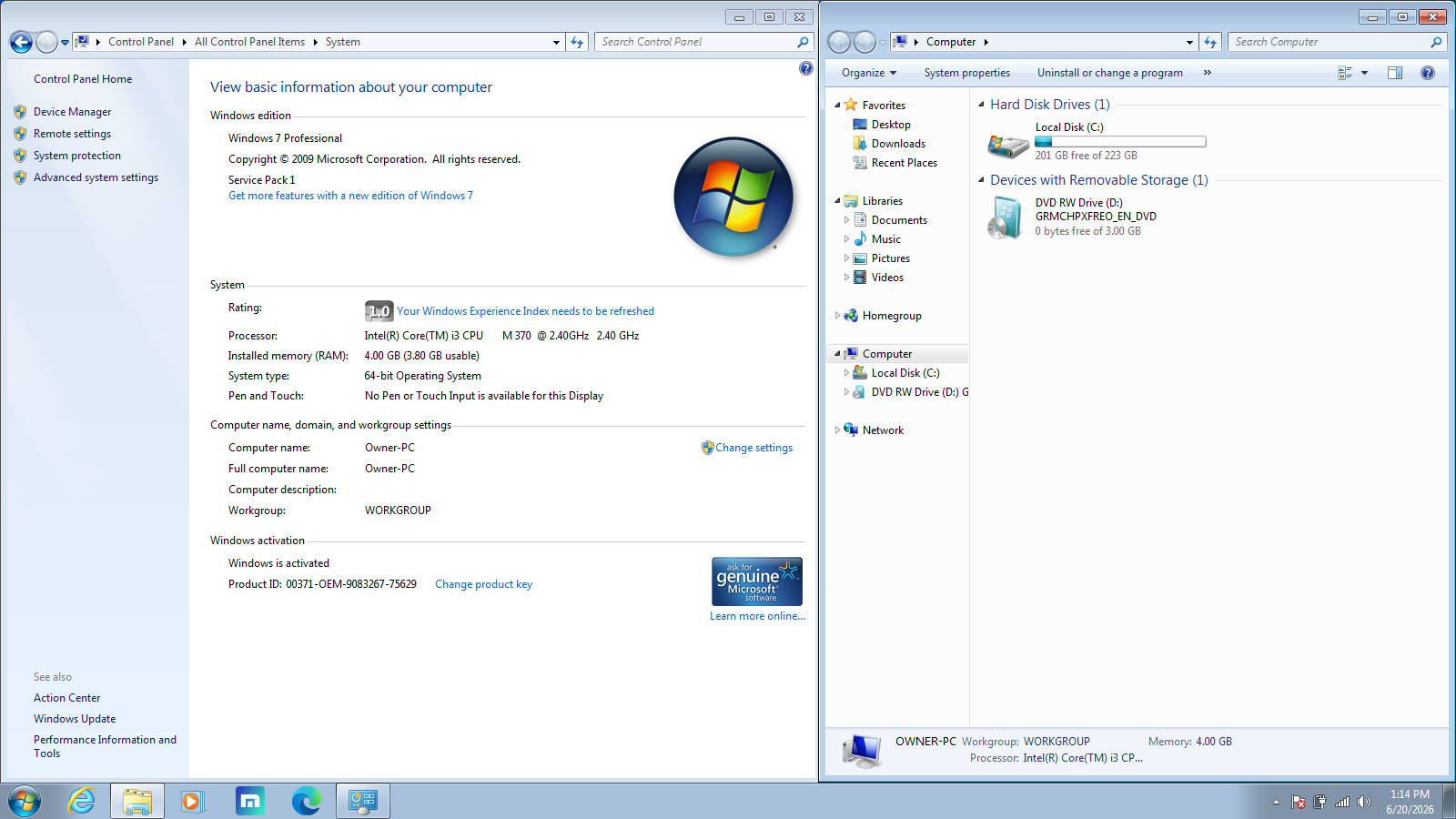Switch to Control Panel taskbar button
The width and height of the screenshot is (1456, 819).
(x=363, y=801)
